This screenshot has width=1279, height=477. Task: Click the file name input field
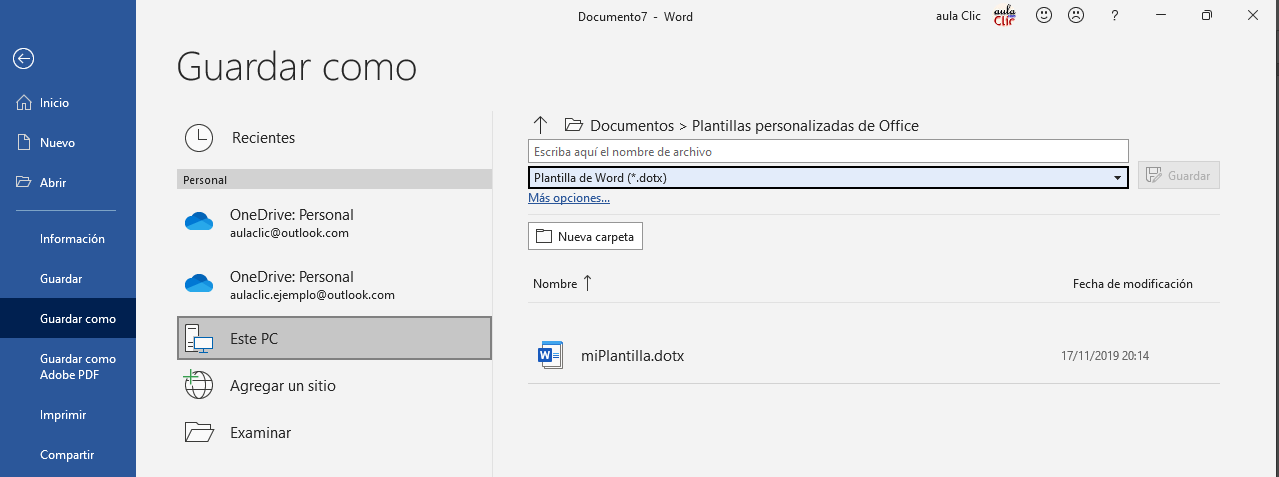[827, 152]
